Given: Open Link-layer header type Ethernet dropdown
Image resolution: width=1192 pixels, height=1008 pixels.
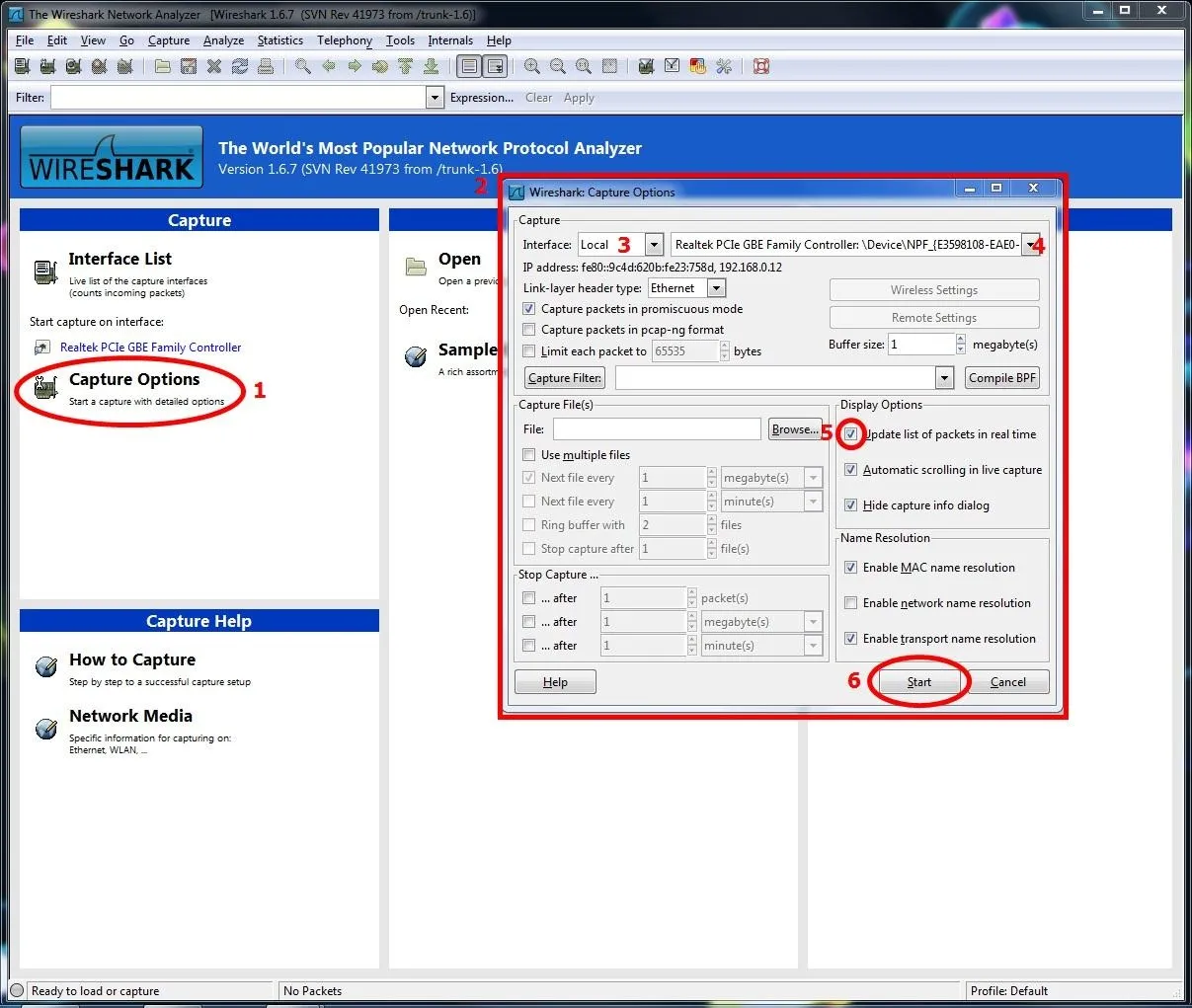Looking at the screenshot, I should point(717,288).
